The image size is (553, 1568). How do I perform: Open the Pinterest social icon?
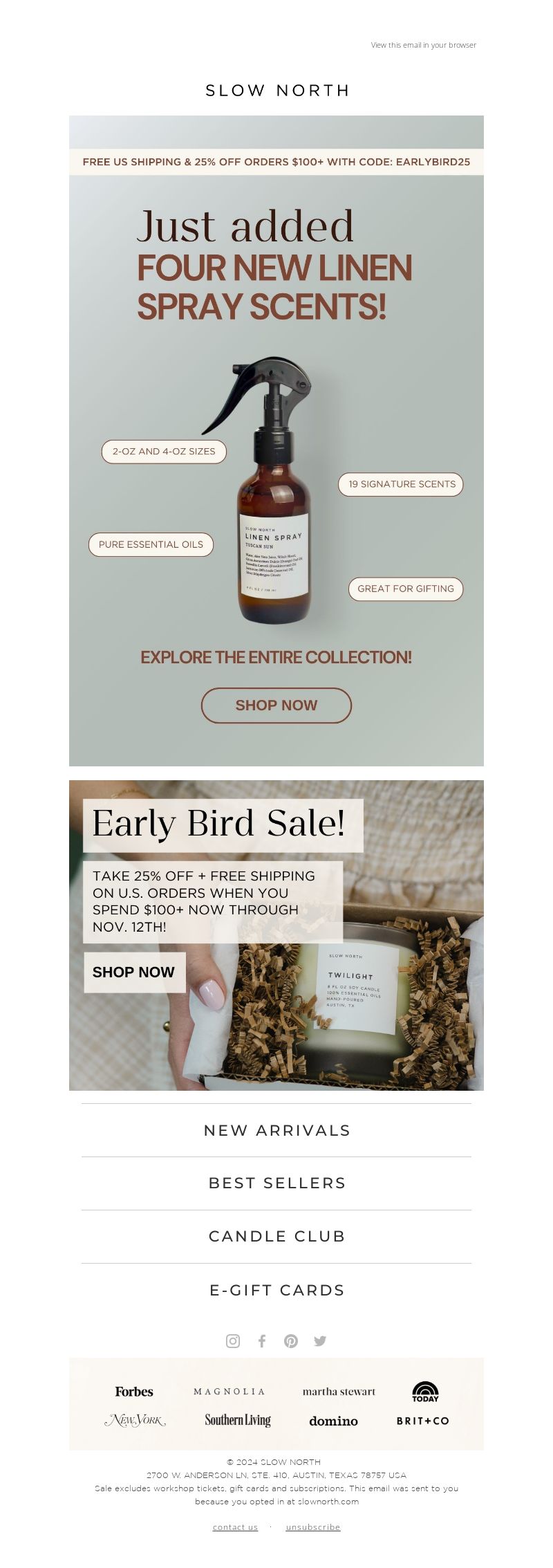[x=291, y=1341]
